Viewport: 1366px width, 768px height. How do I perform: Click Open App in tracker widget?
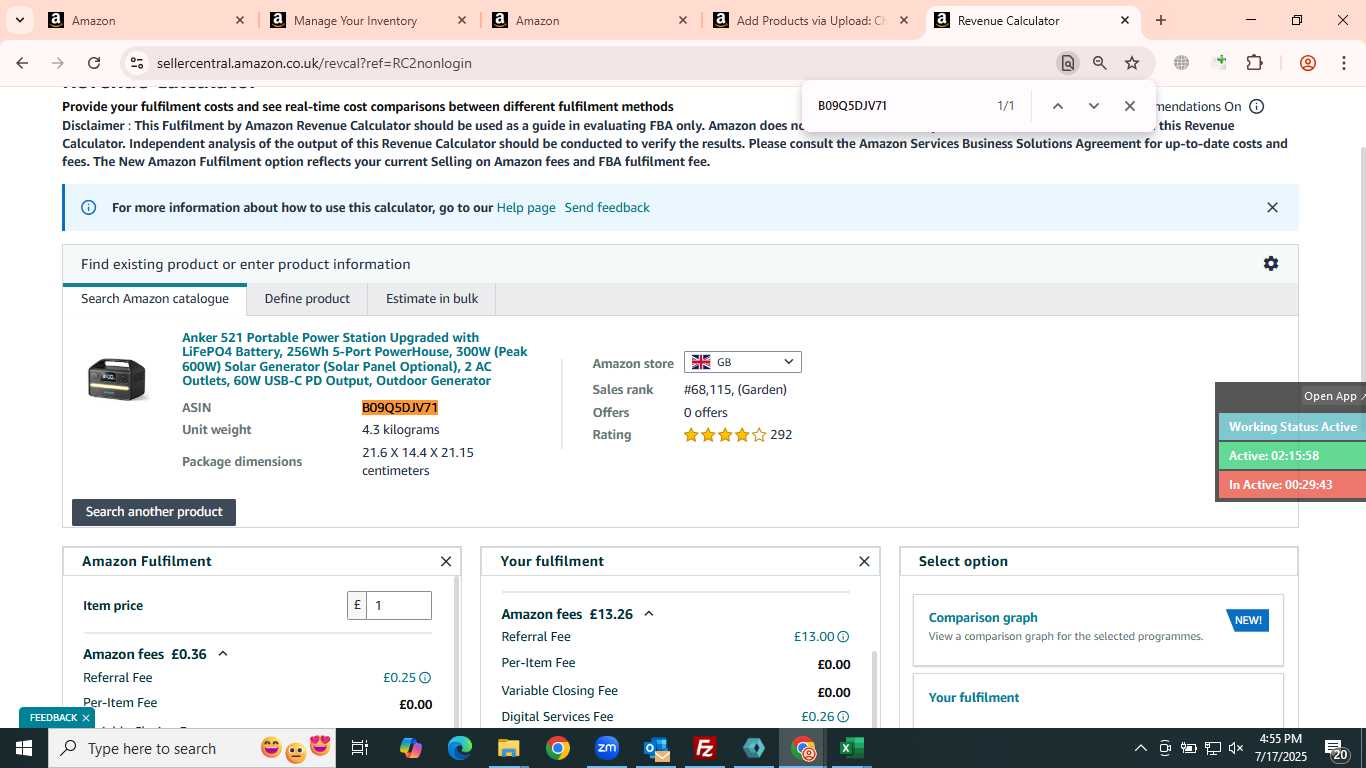(1331, 396)
